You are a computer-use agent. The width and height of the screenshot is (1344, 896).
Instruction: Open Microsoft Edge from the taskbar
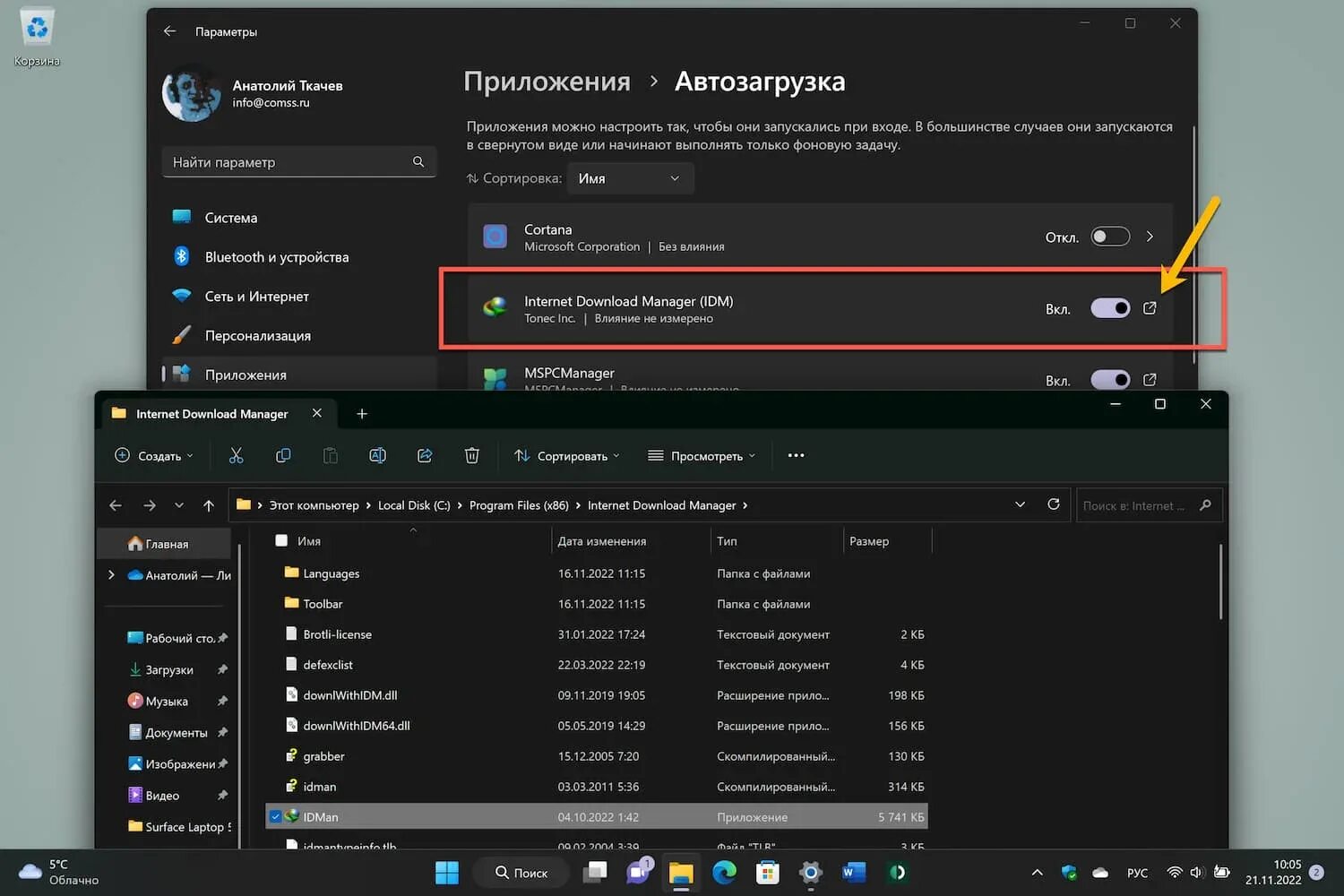click(724, 873)
